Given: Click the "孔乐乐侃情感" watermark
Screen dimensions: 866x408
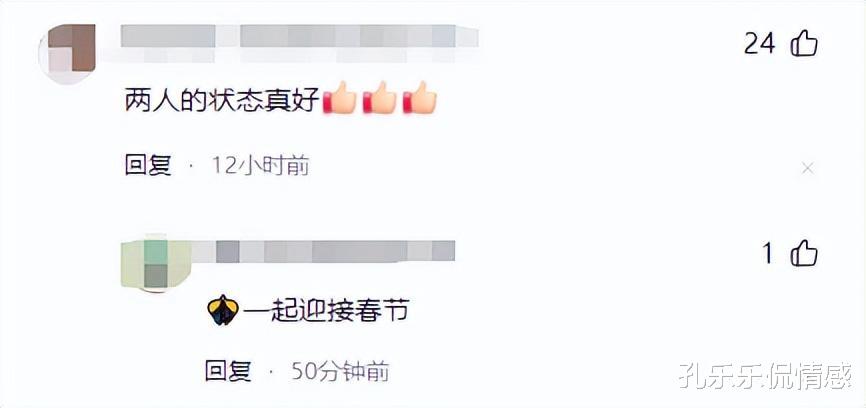Looking at the screenshot, I should click(x=765, y=375).
